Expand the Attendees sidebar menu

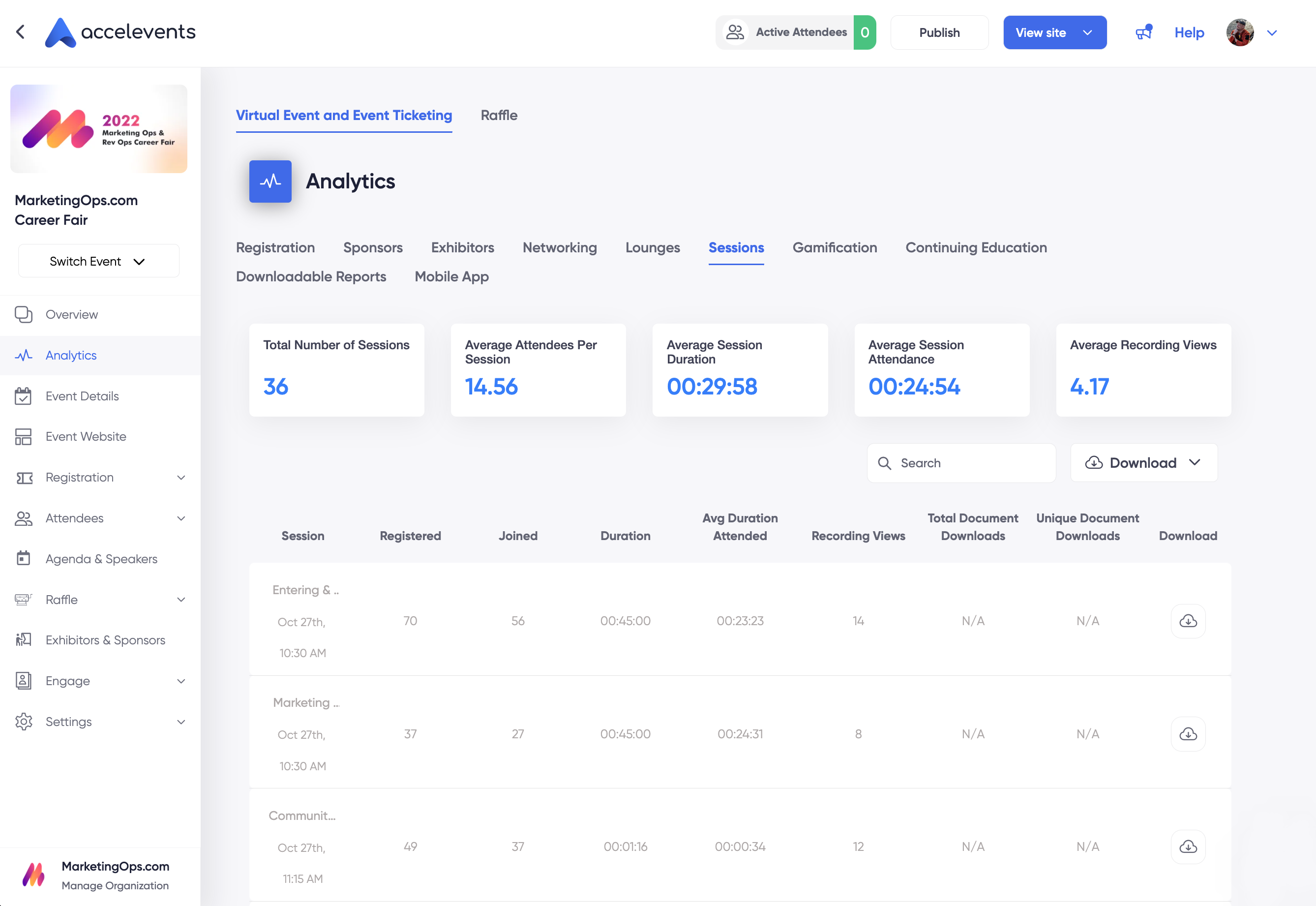tap(100, 518)
